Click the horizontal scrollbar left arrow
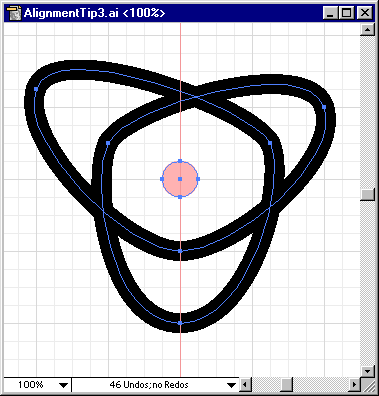Screen dimensions: 379x396 (x=245, y=385)
